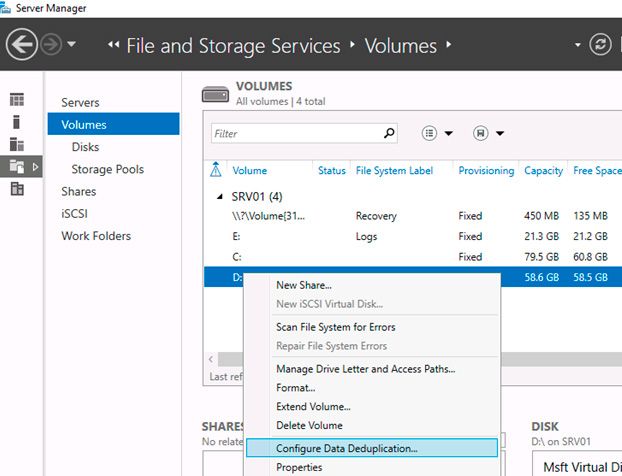Viewport: 622px width, 476px height.
Task: Click the forward navigation arrow button
Action: pyautogui.click(x=52, y=44)
